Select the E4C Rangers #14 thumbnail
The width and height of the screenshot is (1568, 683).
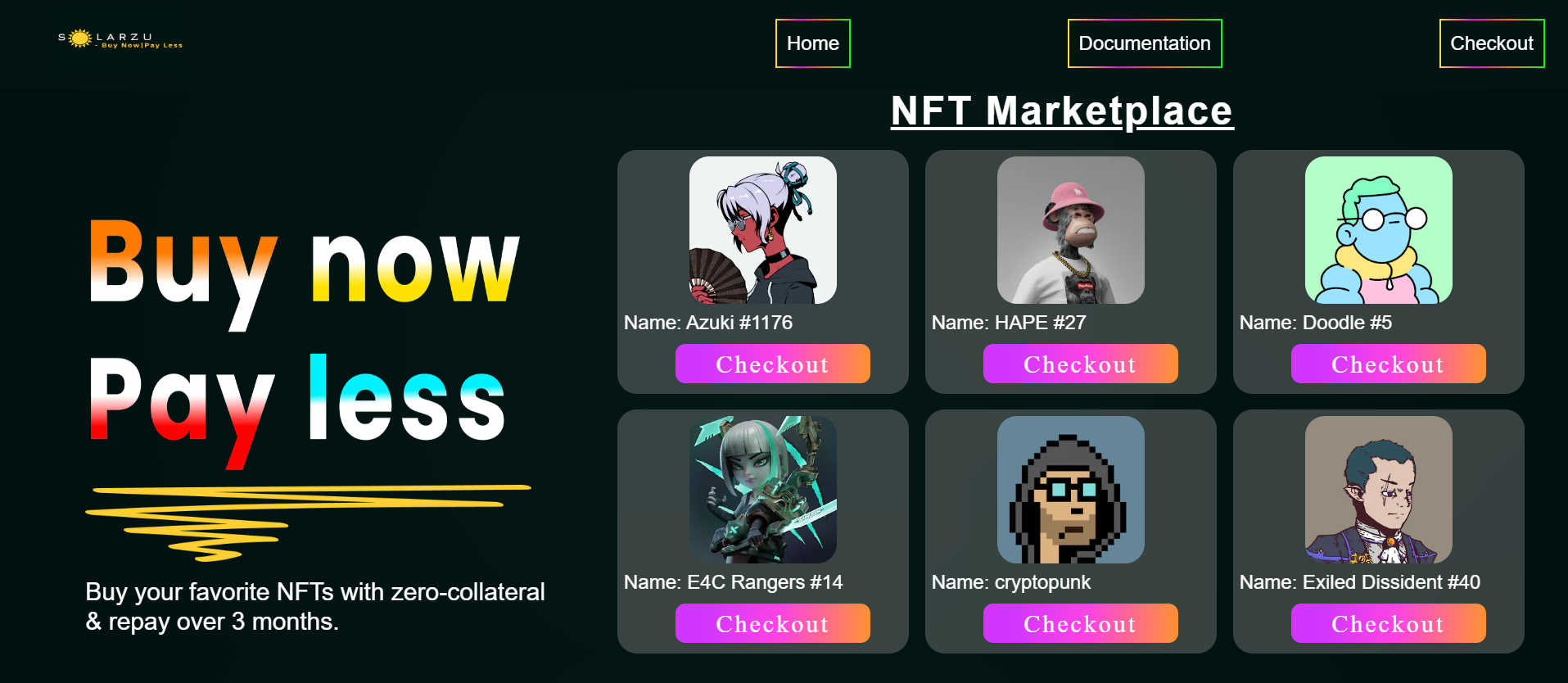point(763,490)
